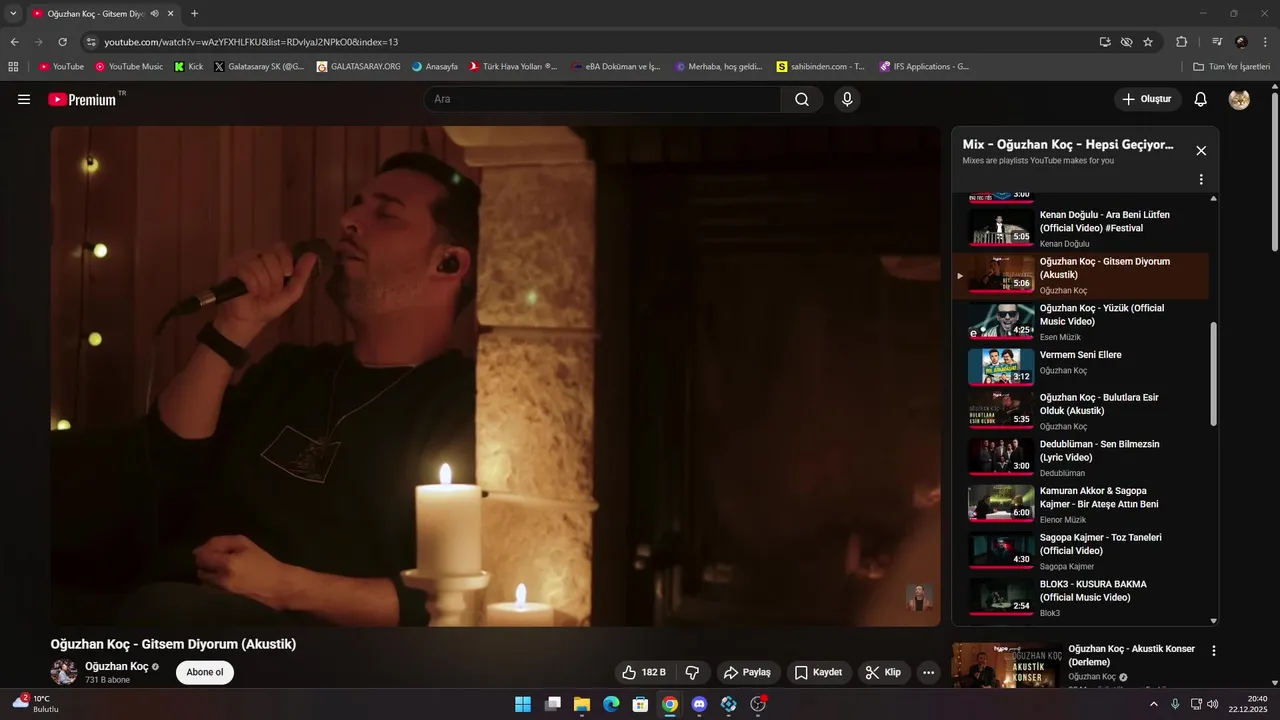Create a clip with Klip button
This screenshot has width=1280, height=720.
pyautogui.click(x=883, y=672)
